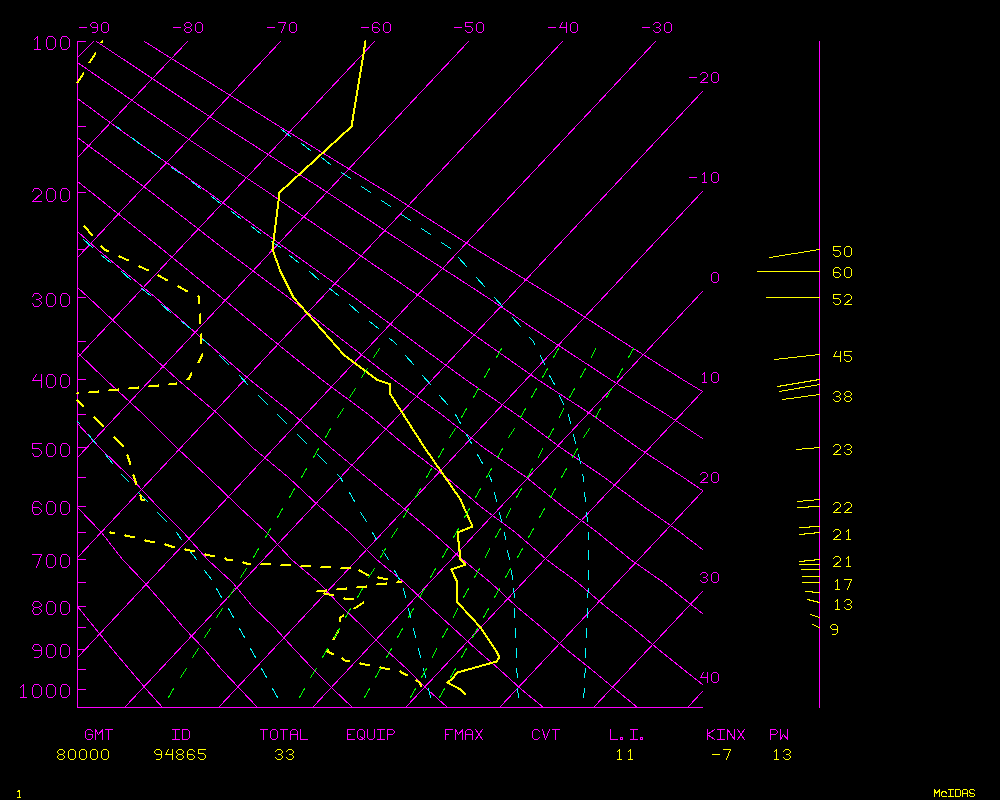Click the FMAX header label
The image size is (1000, 800).
464,735
